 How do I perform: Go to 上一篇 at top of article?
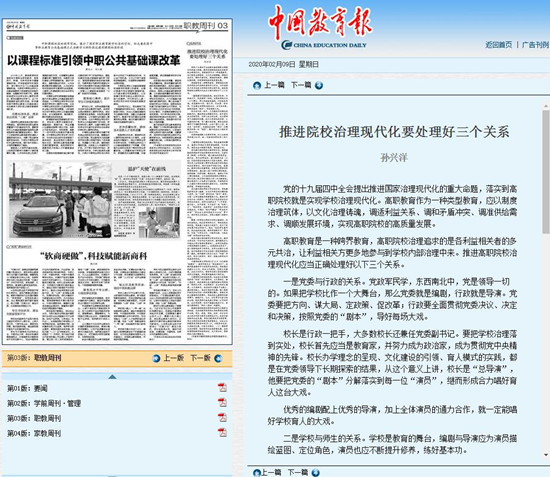(274, 85)
